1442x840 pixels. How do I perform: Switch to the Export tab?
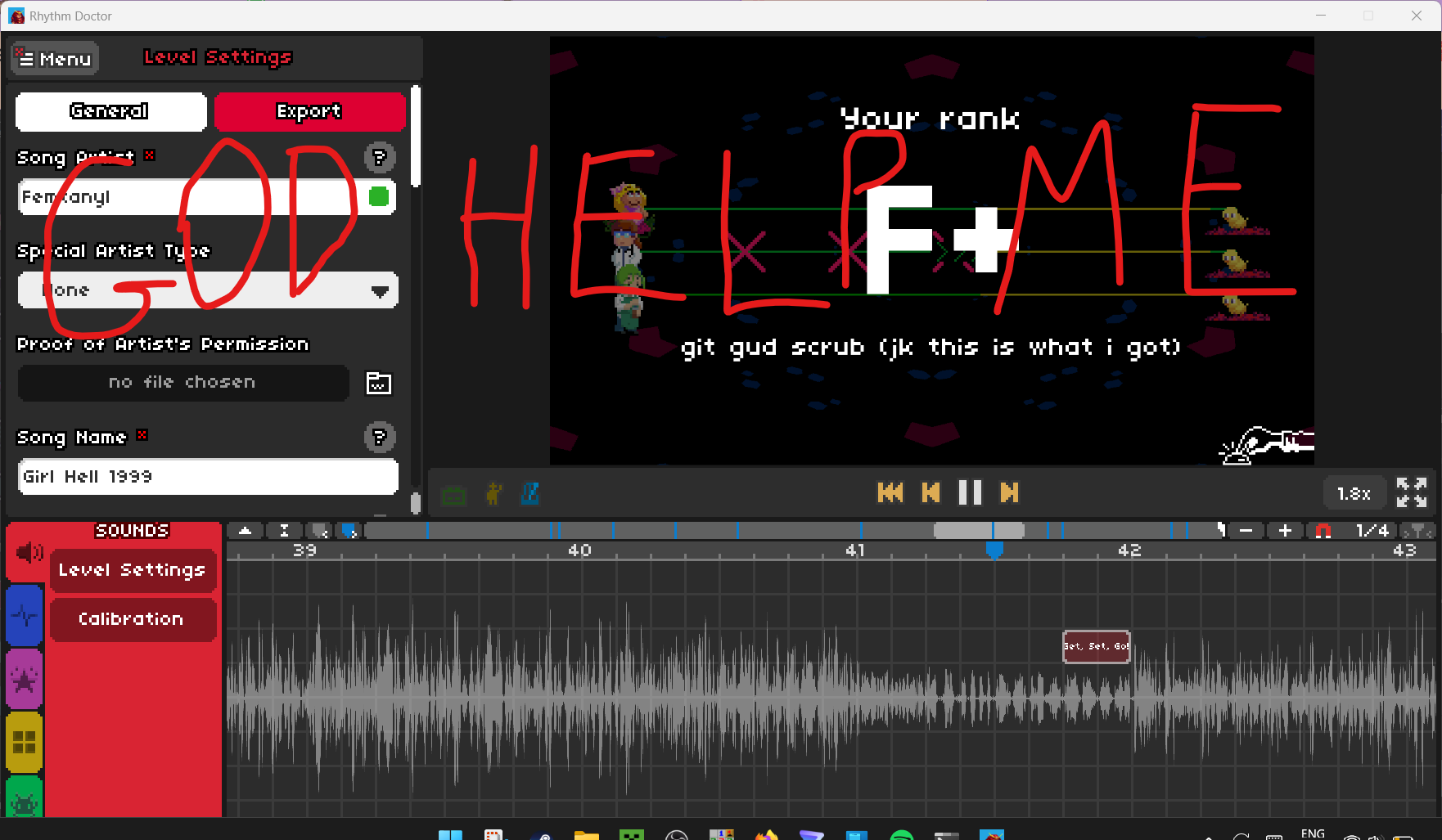coord(309,111)
